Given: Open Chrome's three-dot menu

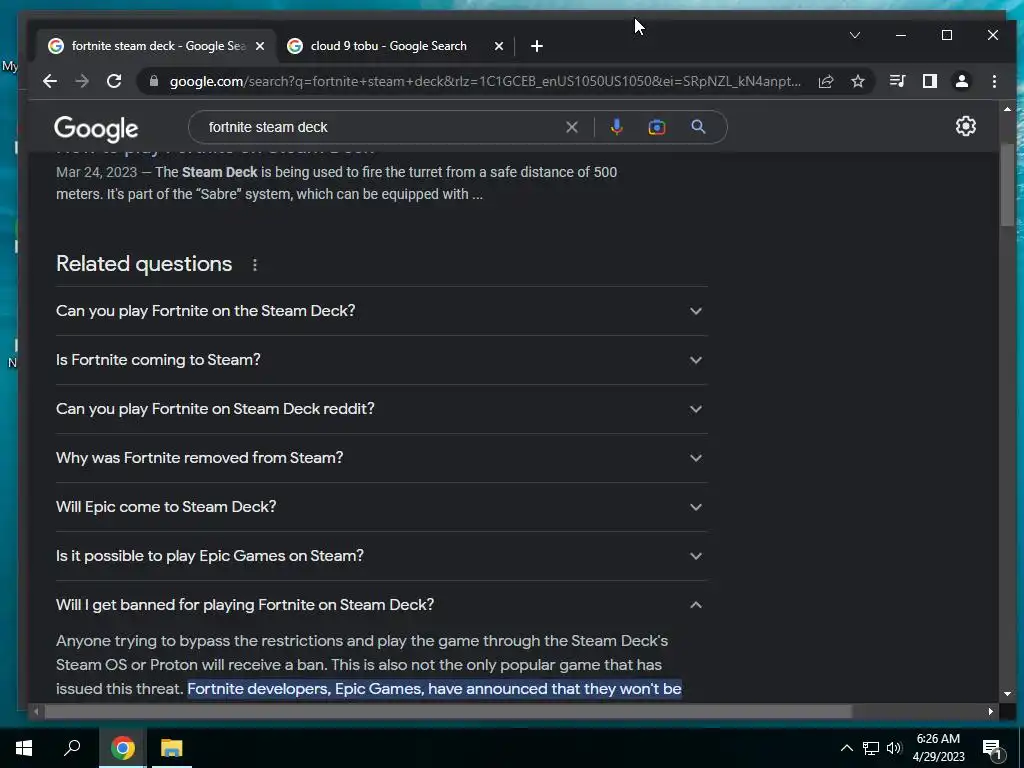Looking at the screenshot, I should tap(994, 81).
